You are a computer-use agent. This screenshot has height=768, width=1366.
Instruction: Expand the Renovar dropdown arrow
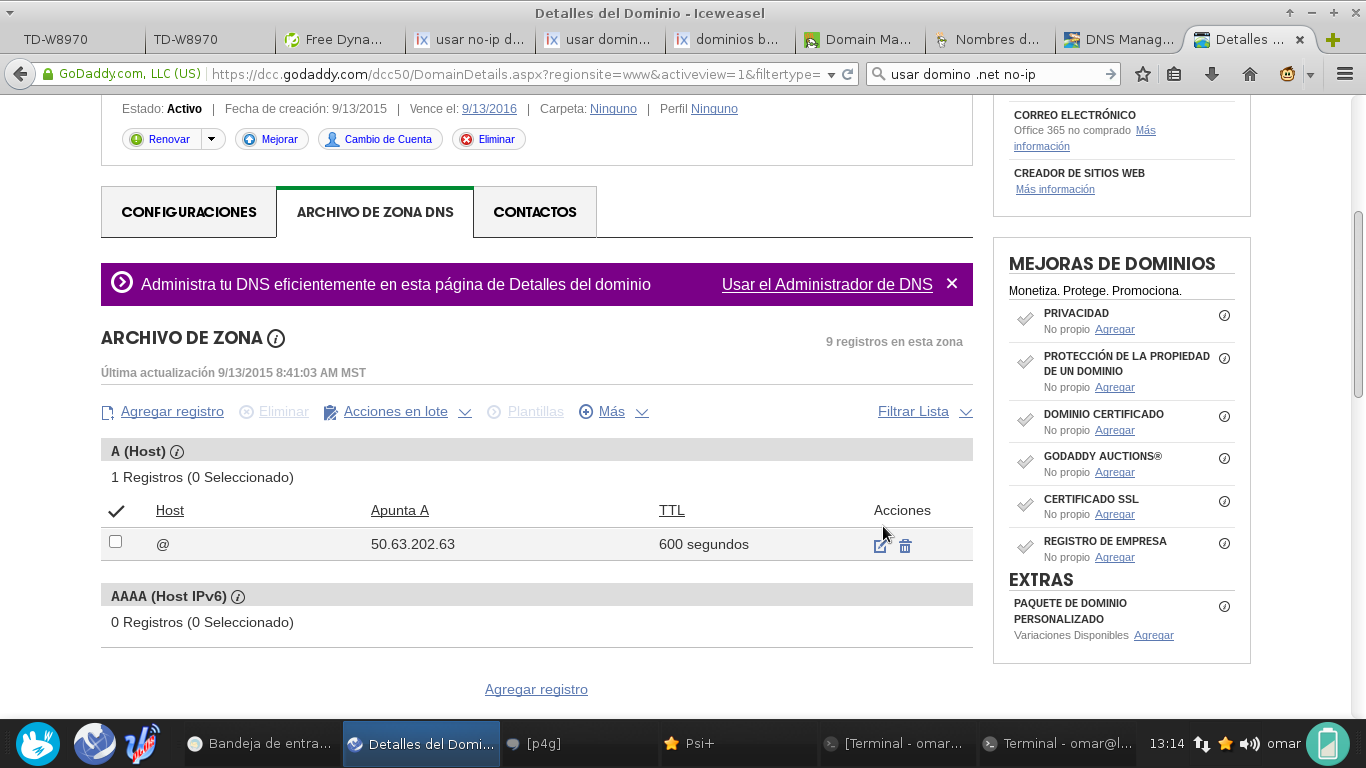[x=213, y=139]
